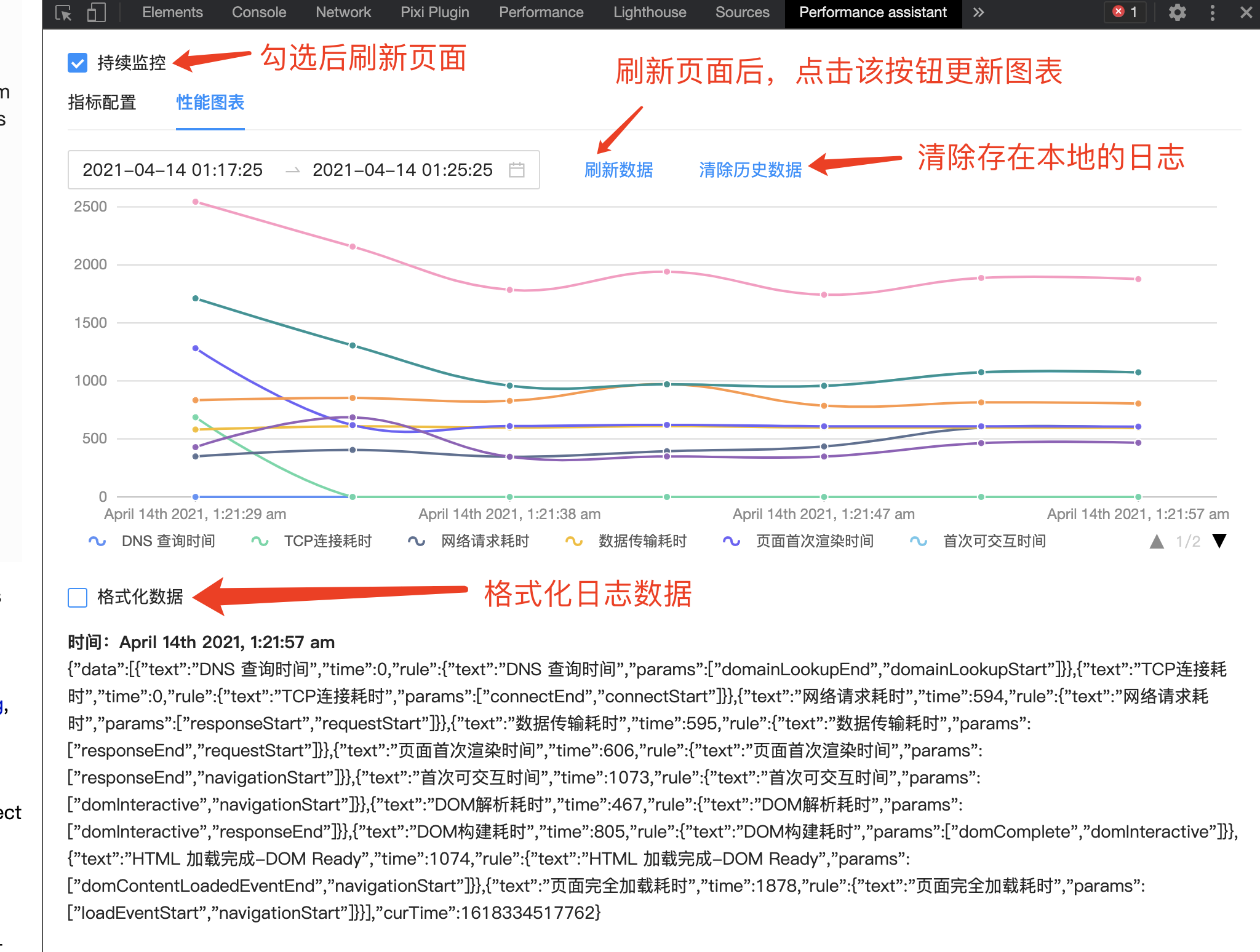
Task: Click the inspect element cursor icon
Action: tap(63, 13)
